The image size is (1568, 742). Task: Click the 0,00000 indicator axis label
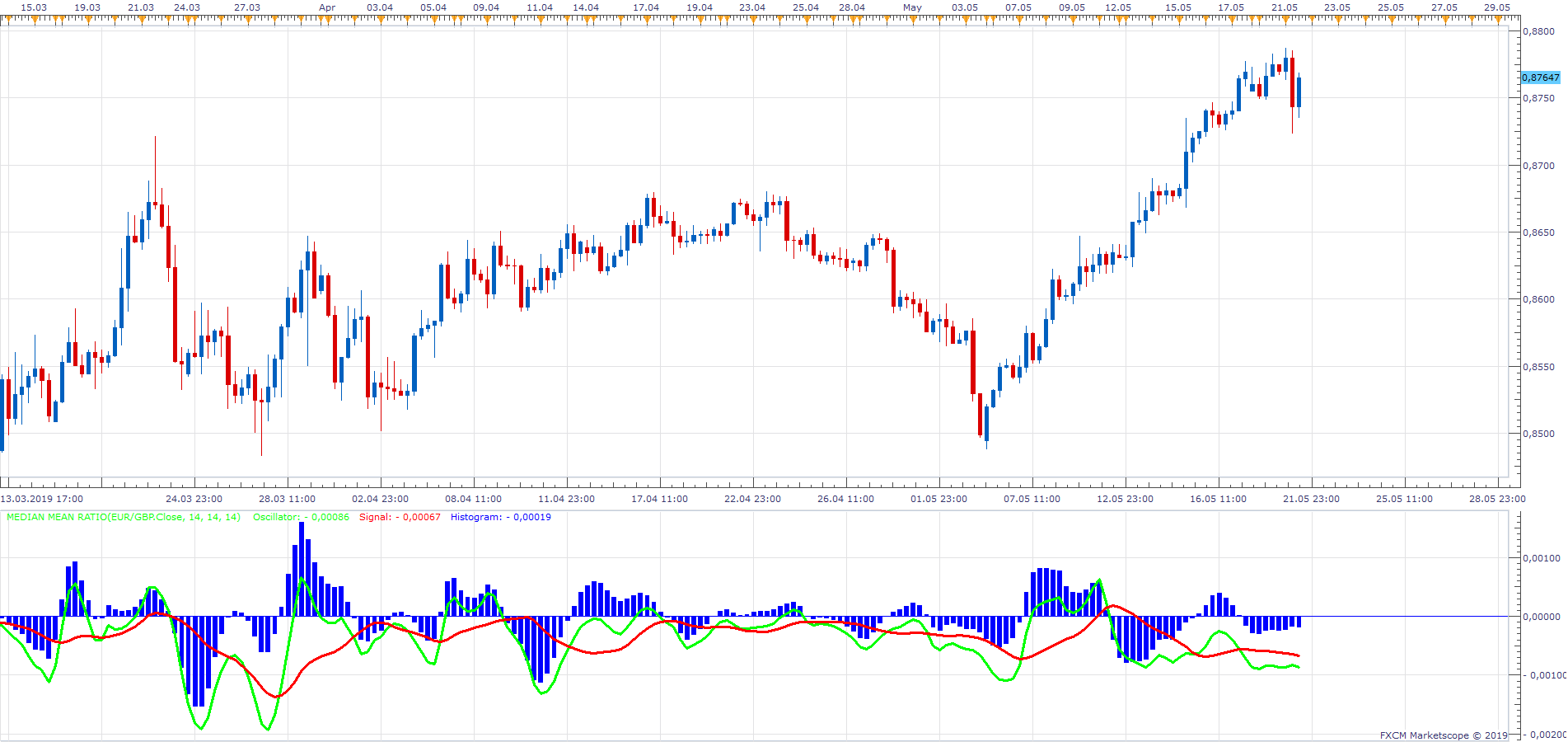pyautogui.click(x=1542, y=617)
